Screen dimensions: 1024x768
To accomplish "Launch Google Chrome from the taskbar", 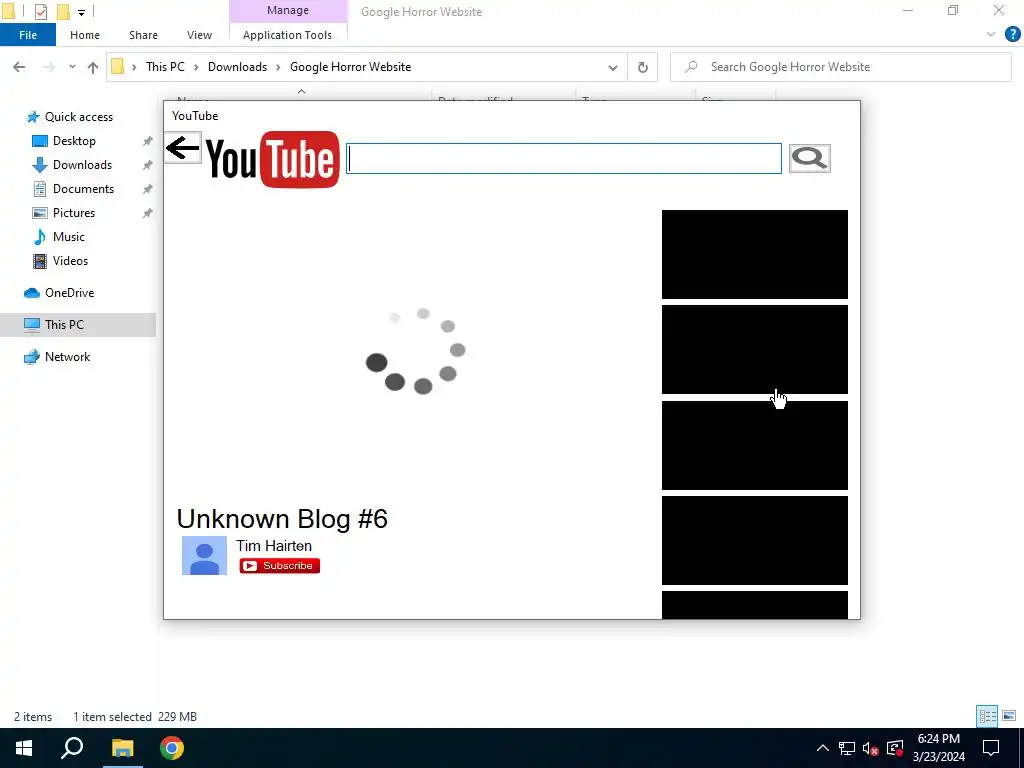I will (x=172, y=748).
